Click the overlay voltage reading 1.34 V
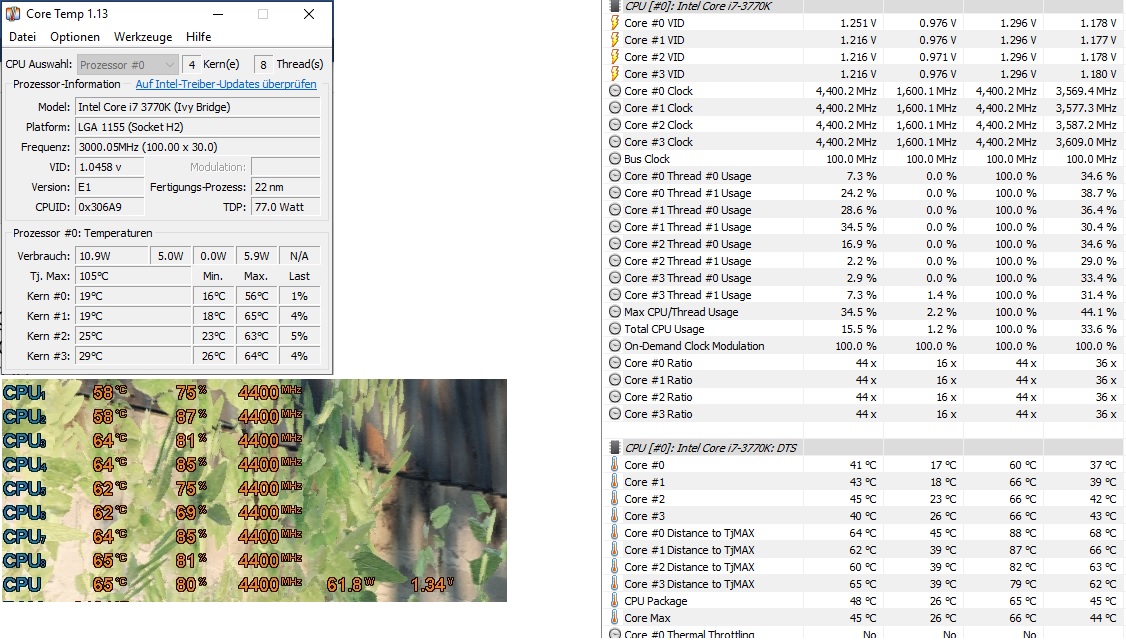The width and height of the screenshot is (1126, 643). (432, 585)
